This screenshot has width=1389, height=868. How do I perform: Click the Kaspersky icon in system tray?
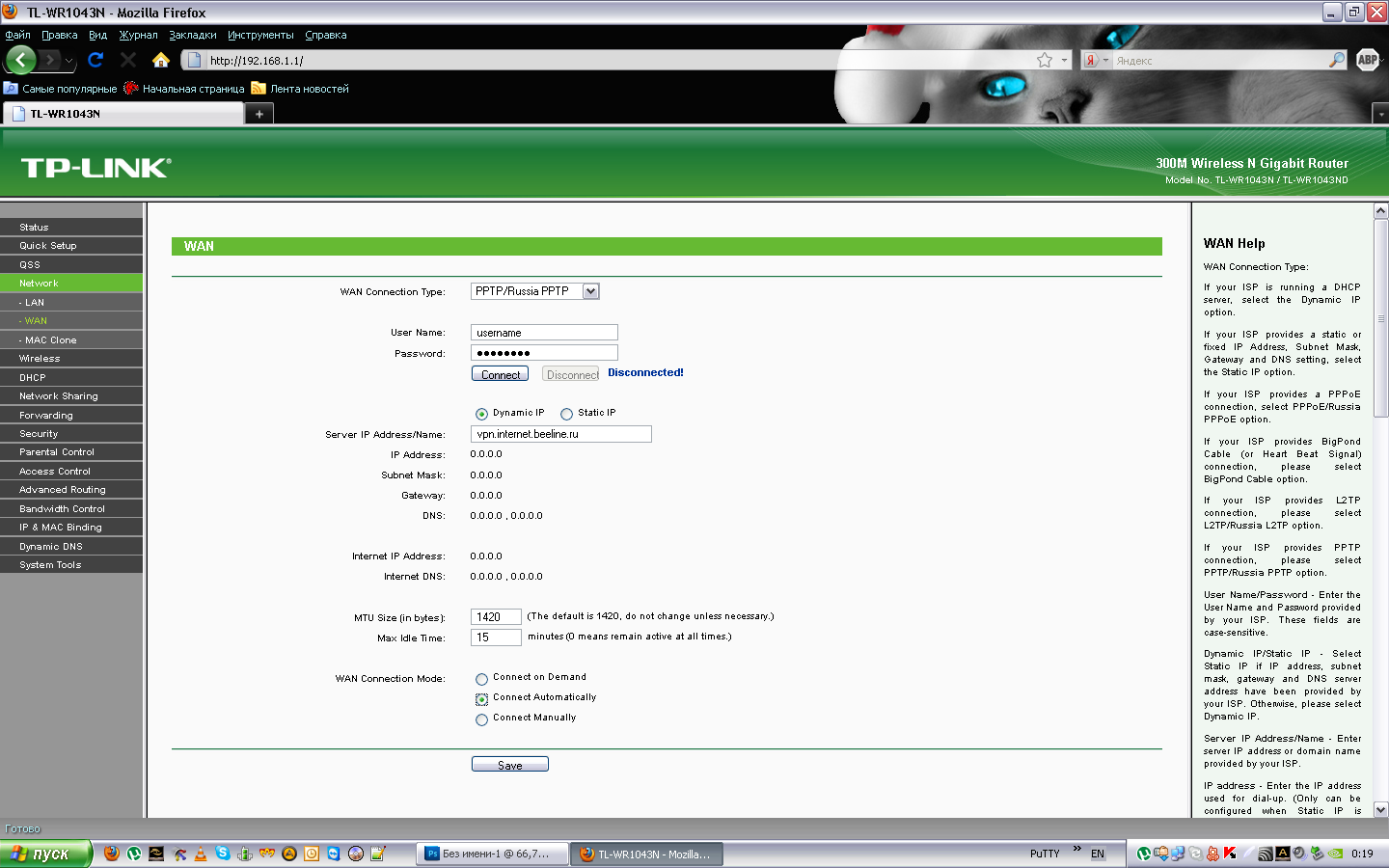1230,854
